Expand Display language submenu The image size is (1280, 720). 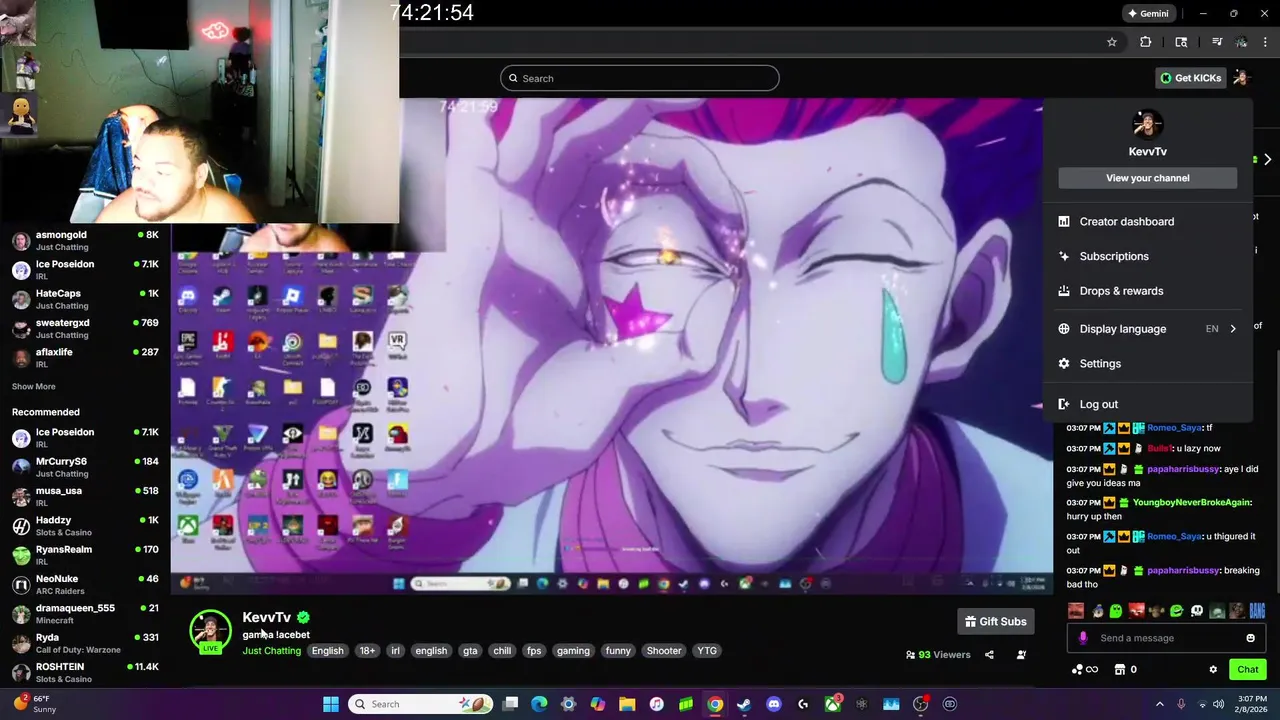pos(1148,329)
